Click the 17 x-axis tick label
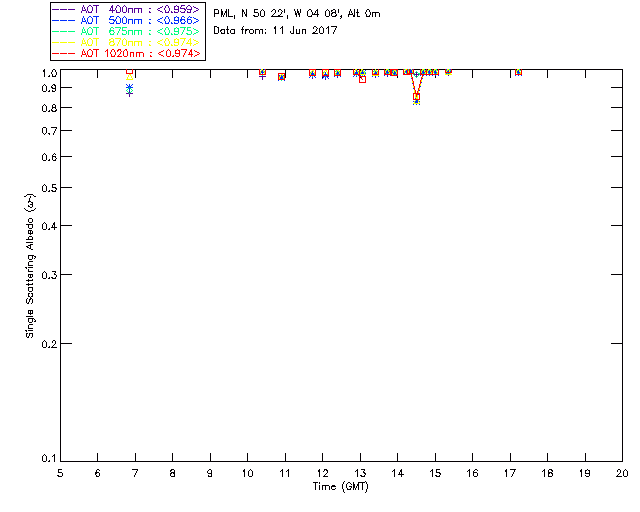The width and height of the screenshot is (640, 512). click(510, 473)
